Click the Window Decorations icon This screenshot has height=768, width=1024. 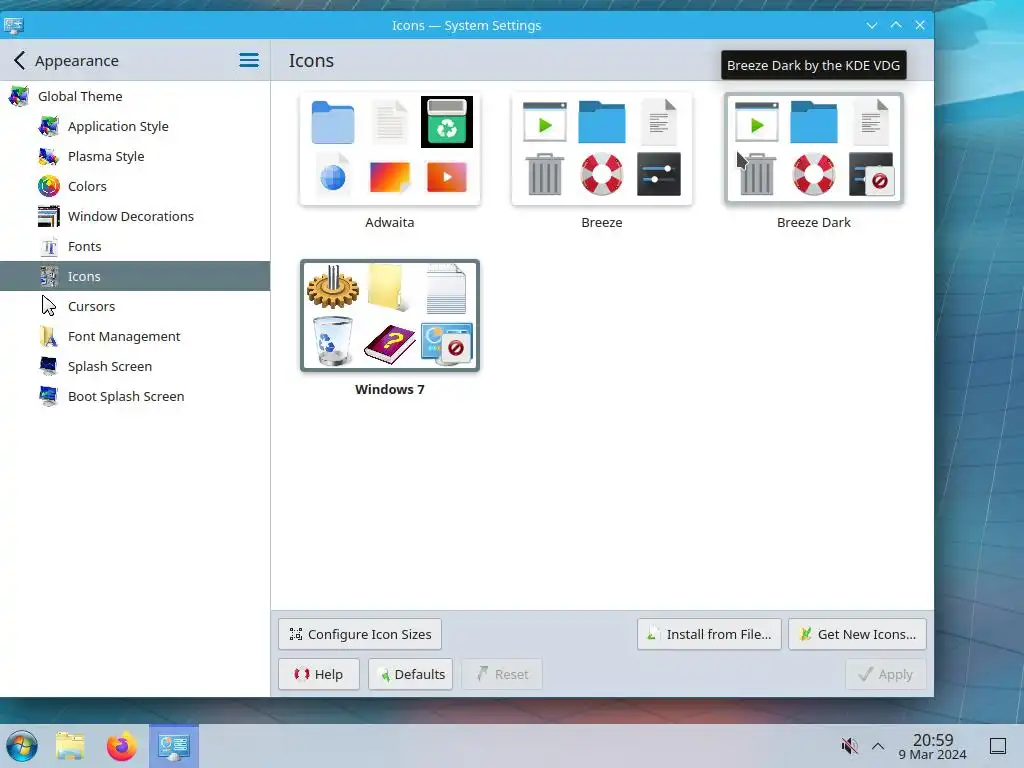coord(48,216)
